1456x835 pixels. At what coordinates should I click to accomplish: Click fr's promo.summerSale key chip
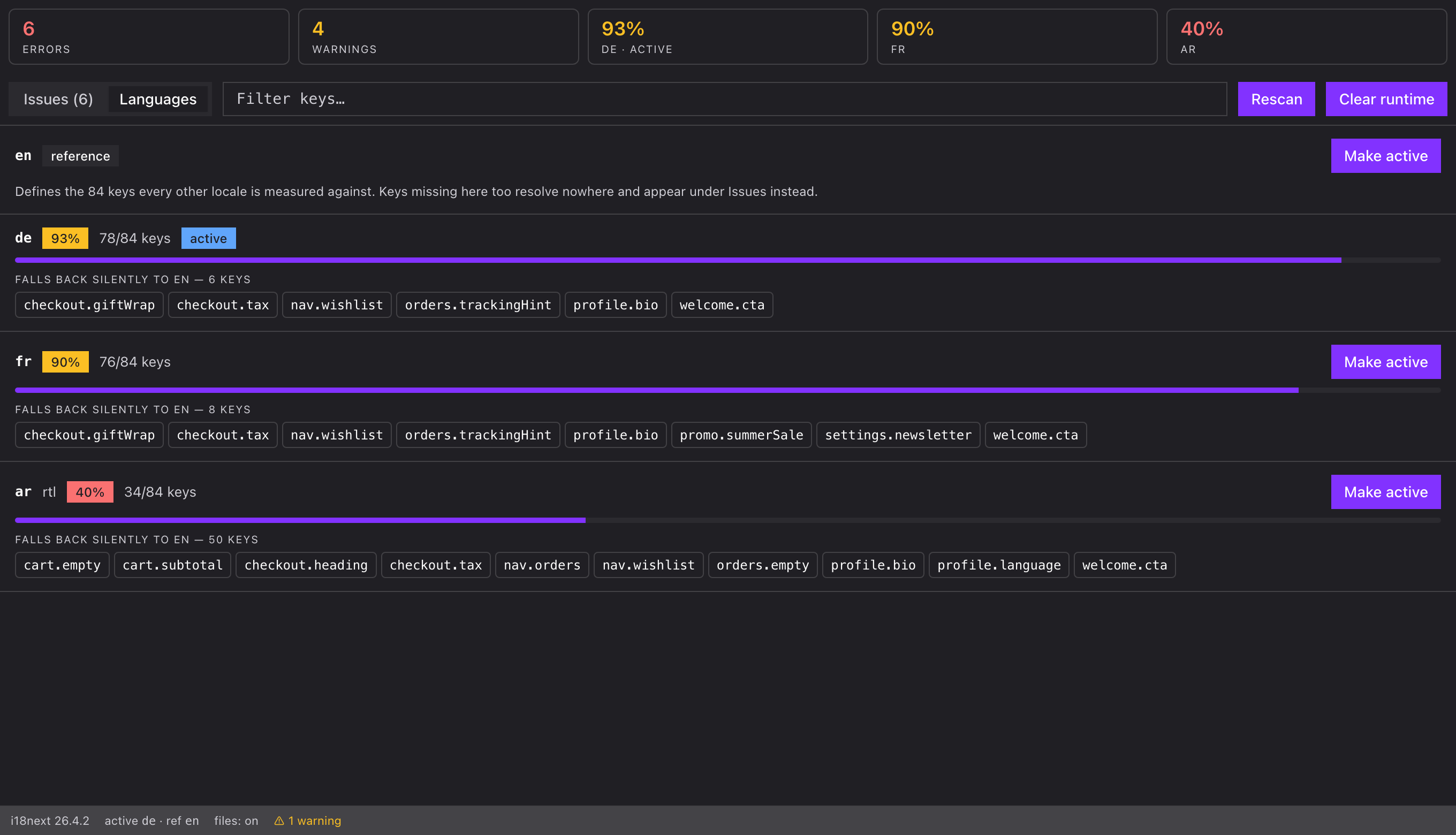(x=741, y=435)
